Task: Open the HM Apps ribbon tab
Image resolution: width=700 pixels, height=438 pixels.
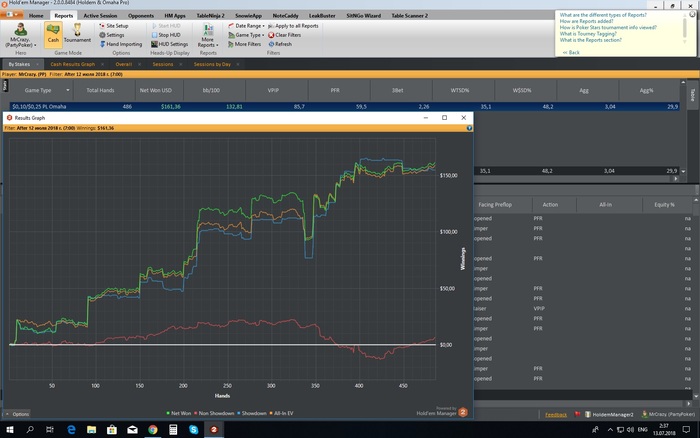Action: tap(175, 16)
